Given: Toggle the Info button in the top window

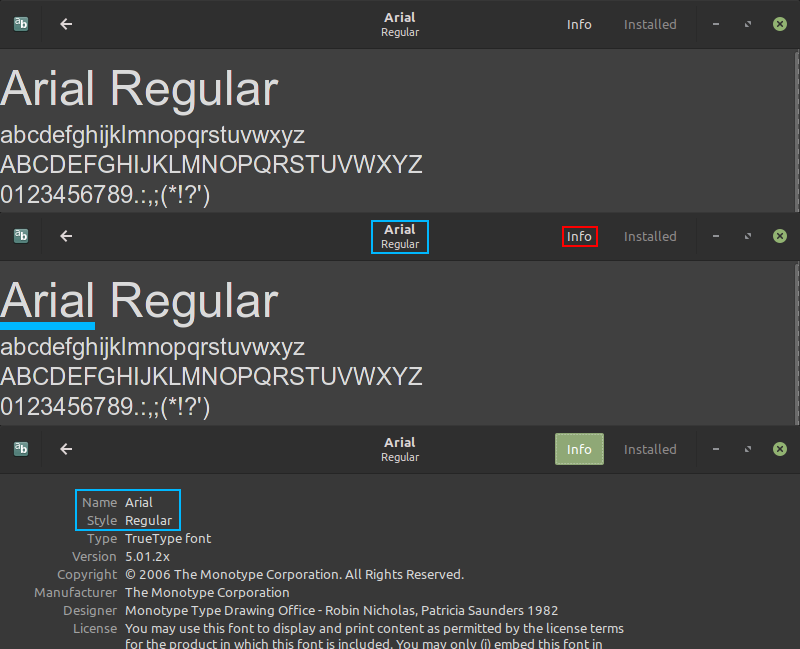Looking at the screenshot, I should click(x=579, y=24).
